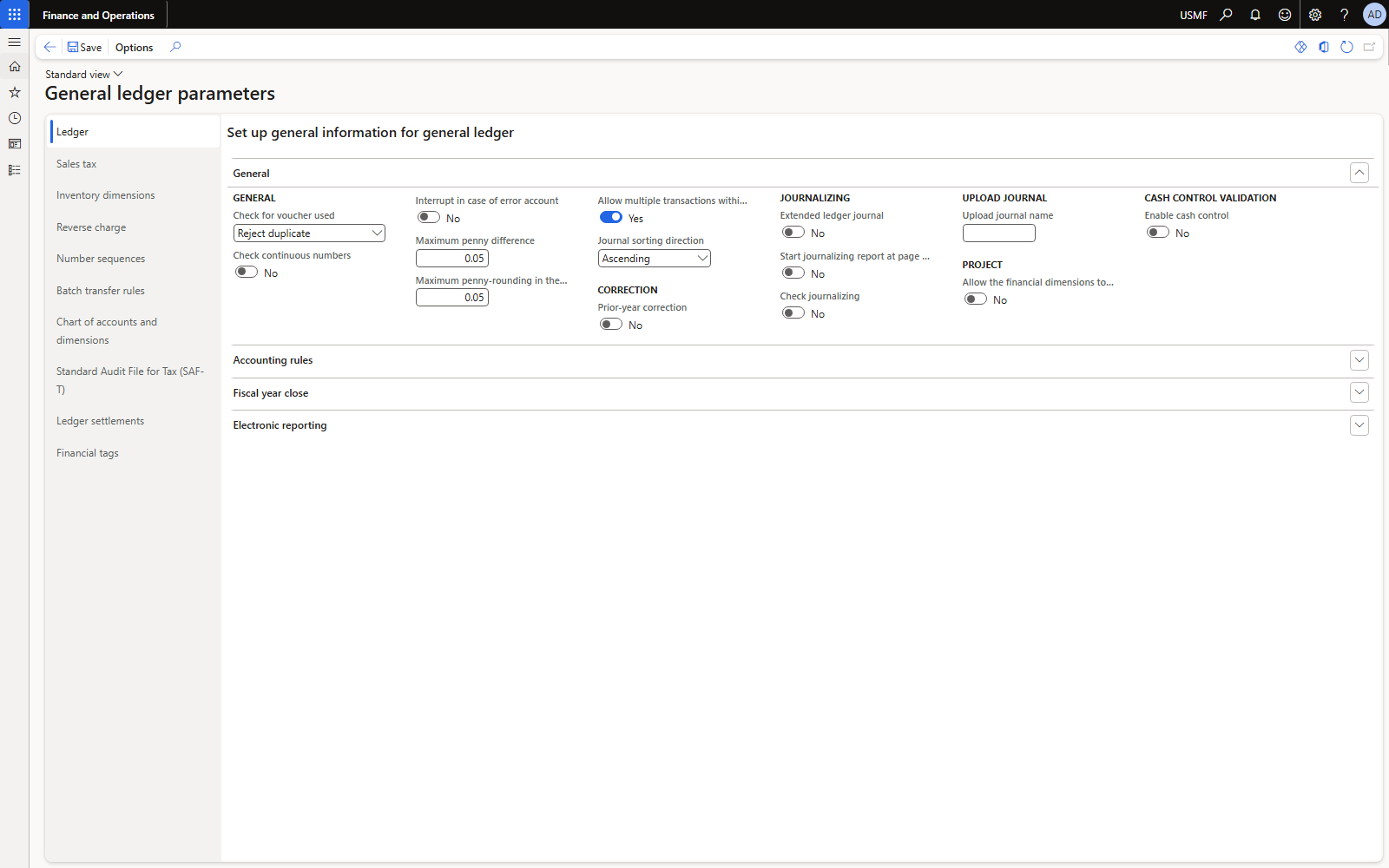Toggle Enable cash control
Viewport: 1389px width, 868px height.
pos(1158,233)
